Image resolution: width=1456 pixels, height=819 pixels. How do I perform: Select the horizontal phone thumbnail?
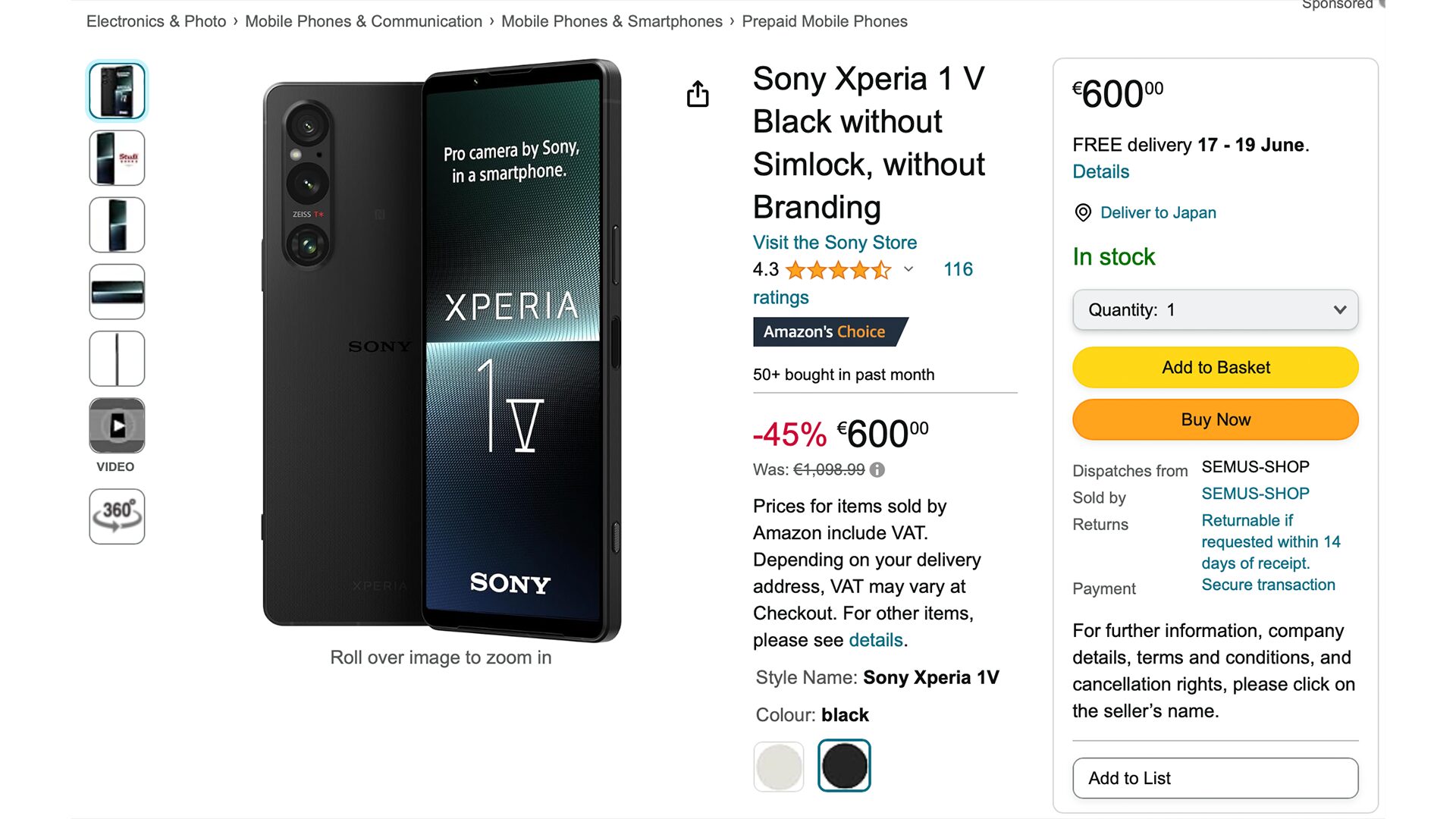coord(117,292)
